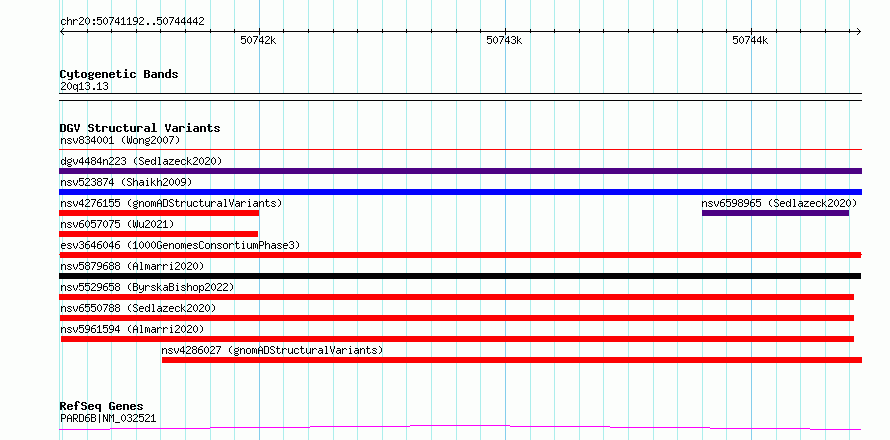Open the nsv523874 (Shaikh2009) label
The width and height of the screenshot is (890, 440).
pos(126,182)
